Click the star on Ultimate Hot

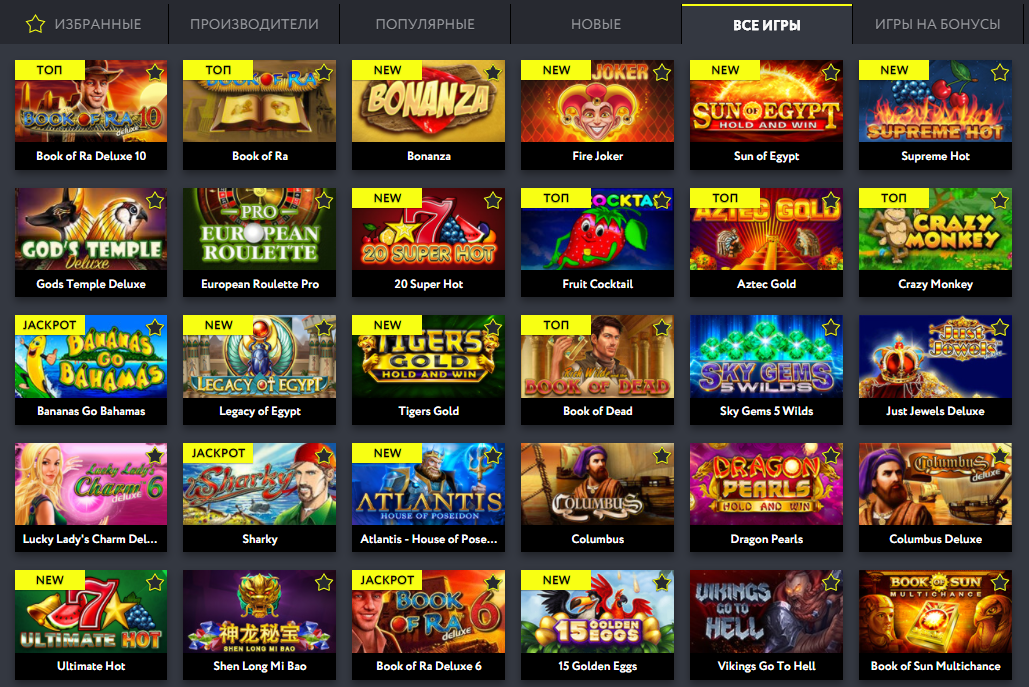(155, 582)
